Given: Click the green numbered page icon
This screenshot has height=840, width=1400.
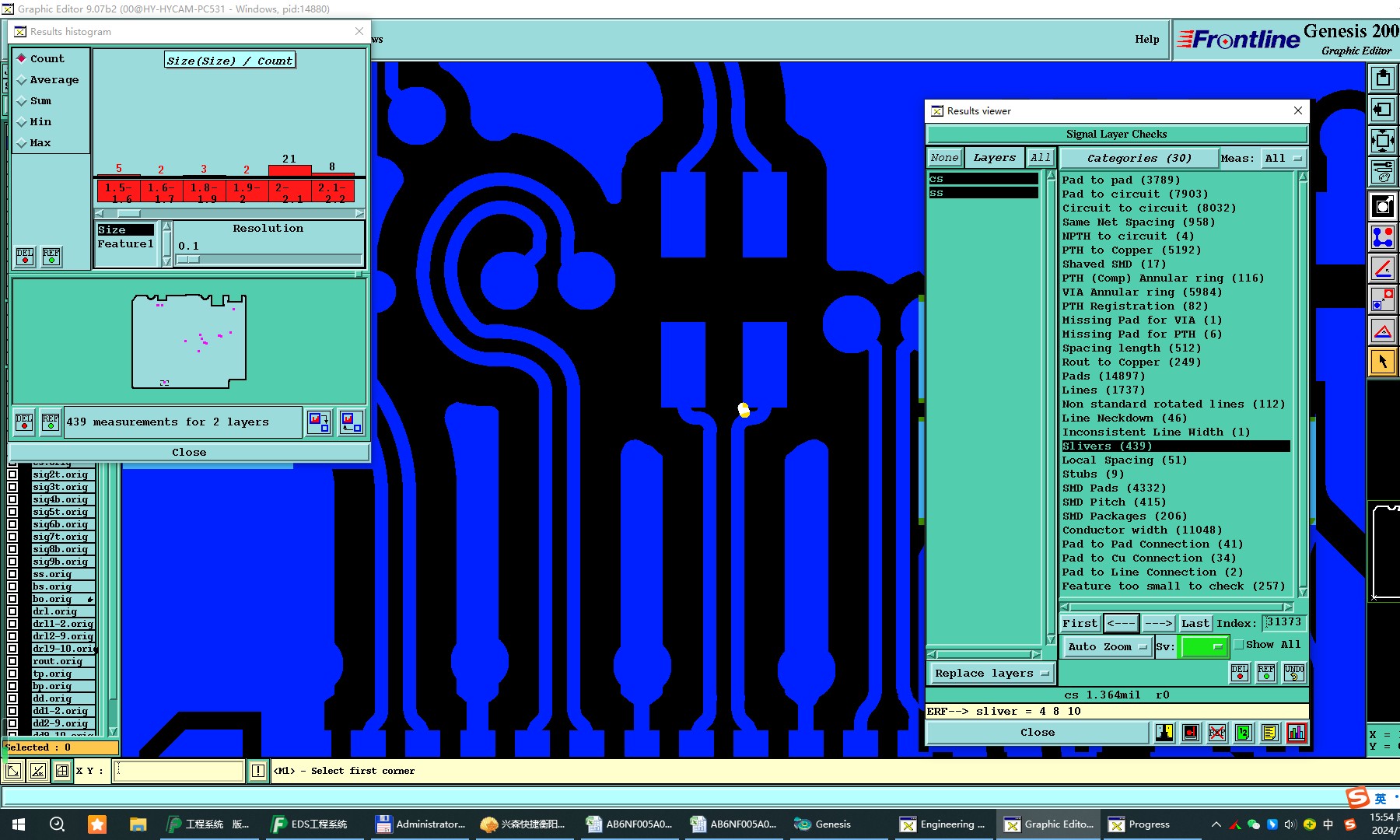Looking at the screenshot, I should point(1244,733).
